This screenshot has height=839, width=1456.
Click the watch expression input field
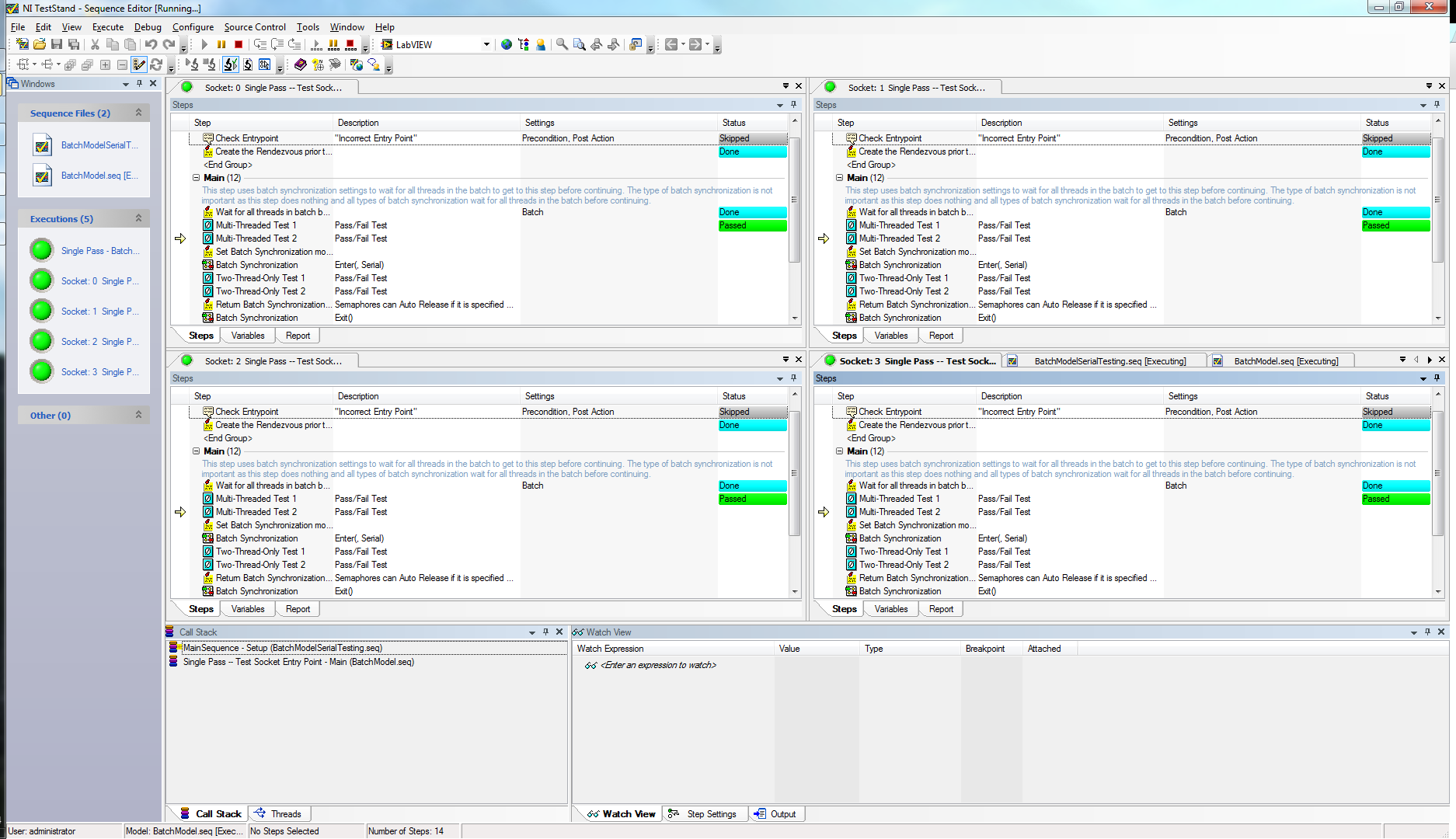658,665
